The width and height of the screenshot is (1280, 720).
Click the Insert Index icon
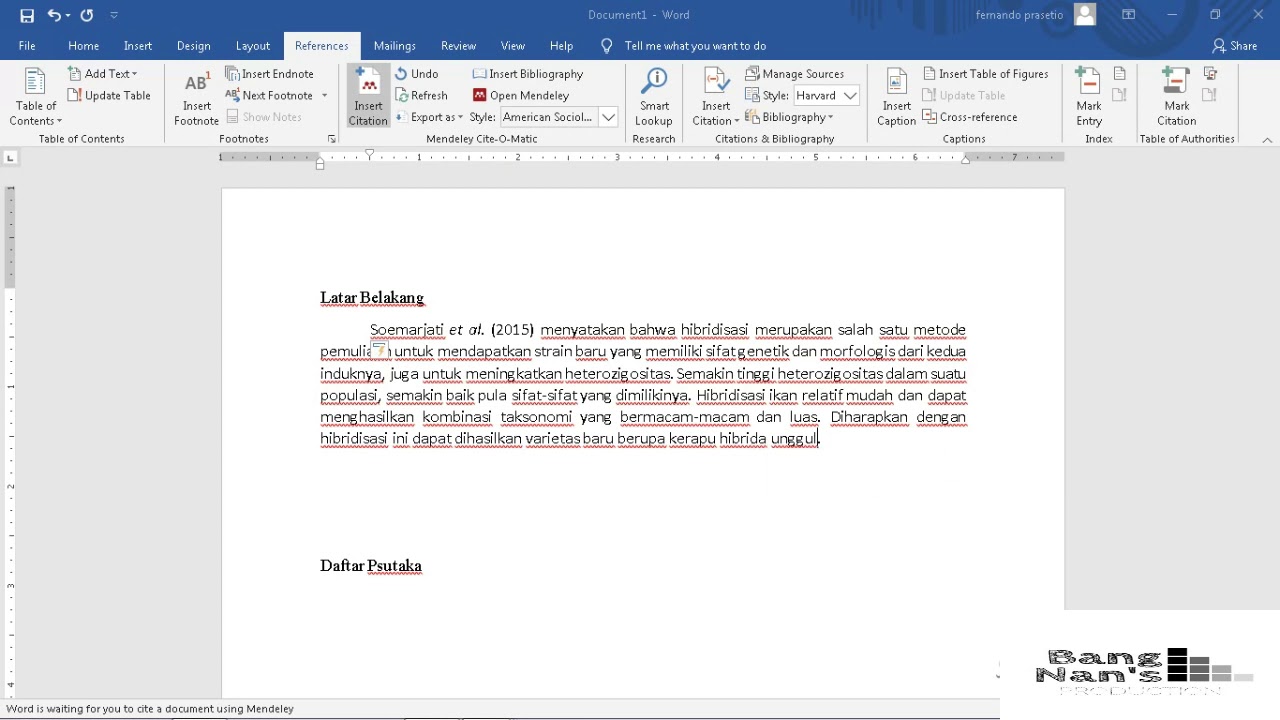(1120, 74)
